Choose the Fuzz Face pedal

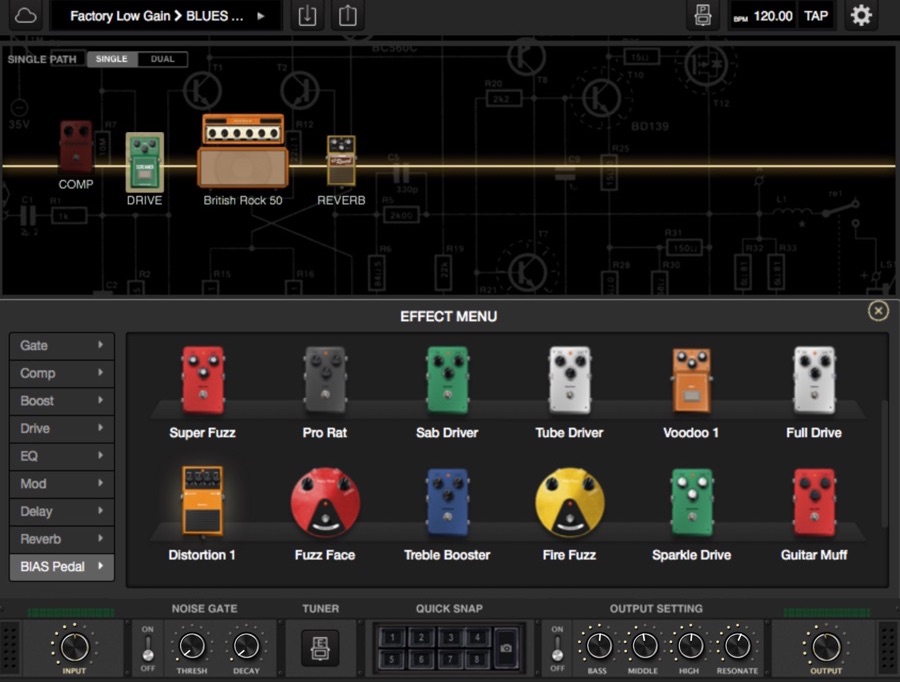(x=325, y=502)
